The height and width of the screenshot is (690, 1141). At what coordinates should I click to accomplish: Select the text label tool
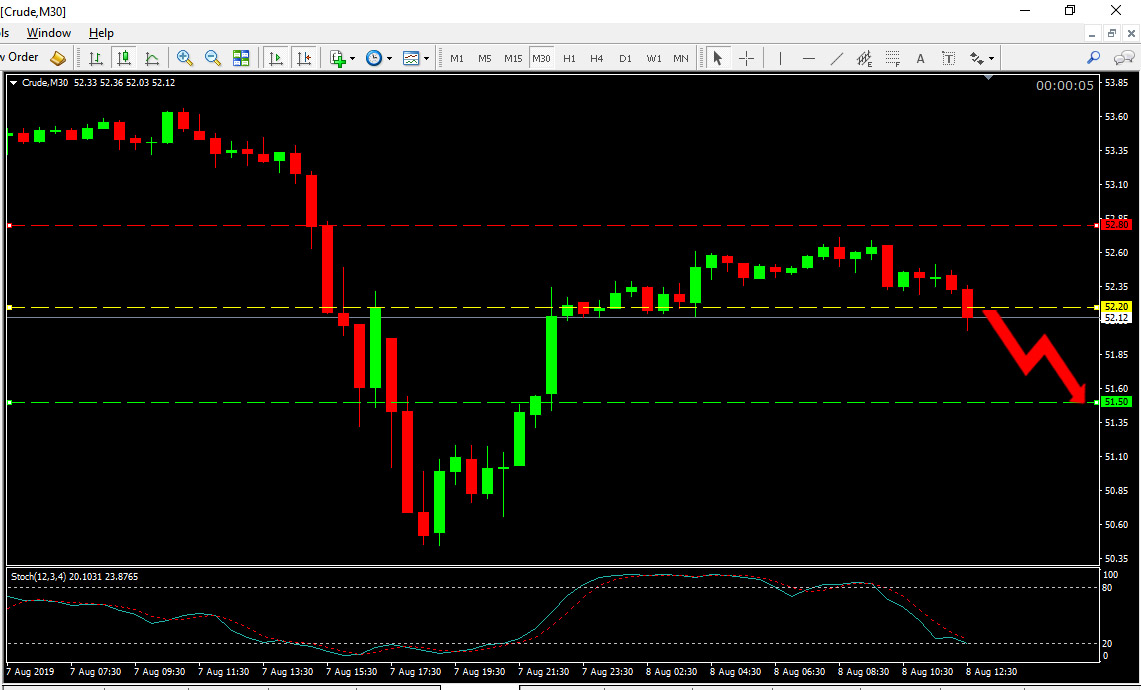[x=949, y=58]
